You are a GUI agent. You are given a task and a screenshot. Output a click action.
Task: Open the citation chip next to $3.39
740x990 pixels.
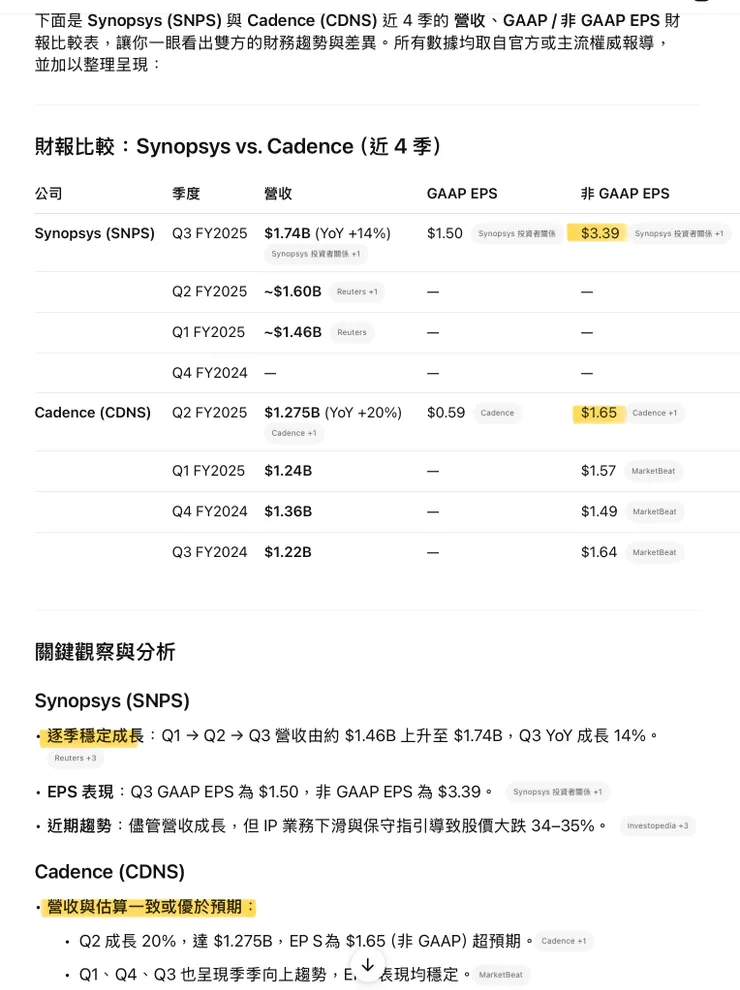pyautogui.click(x=679, y=234)
